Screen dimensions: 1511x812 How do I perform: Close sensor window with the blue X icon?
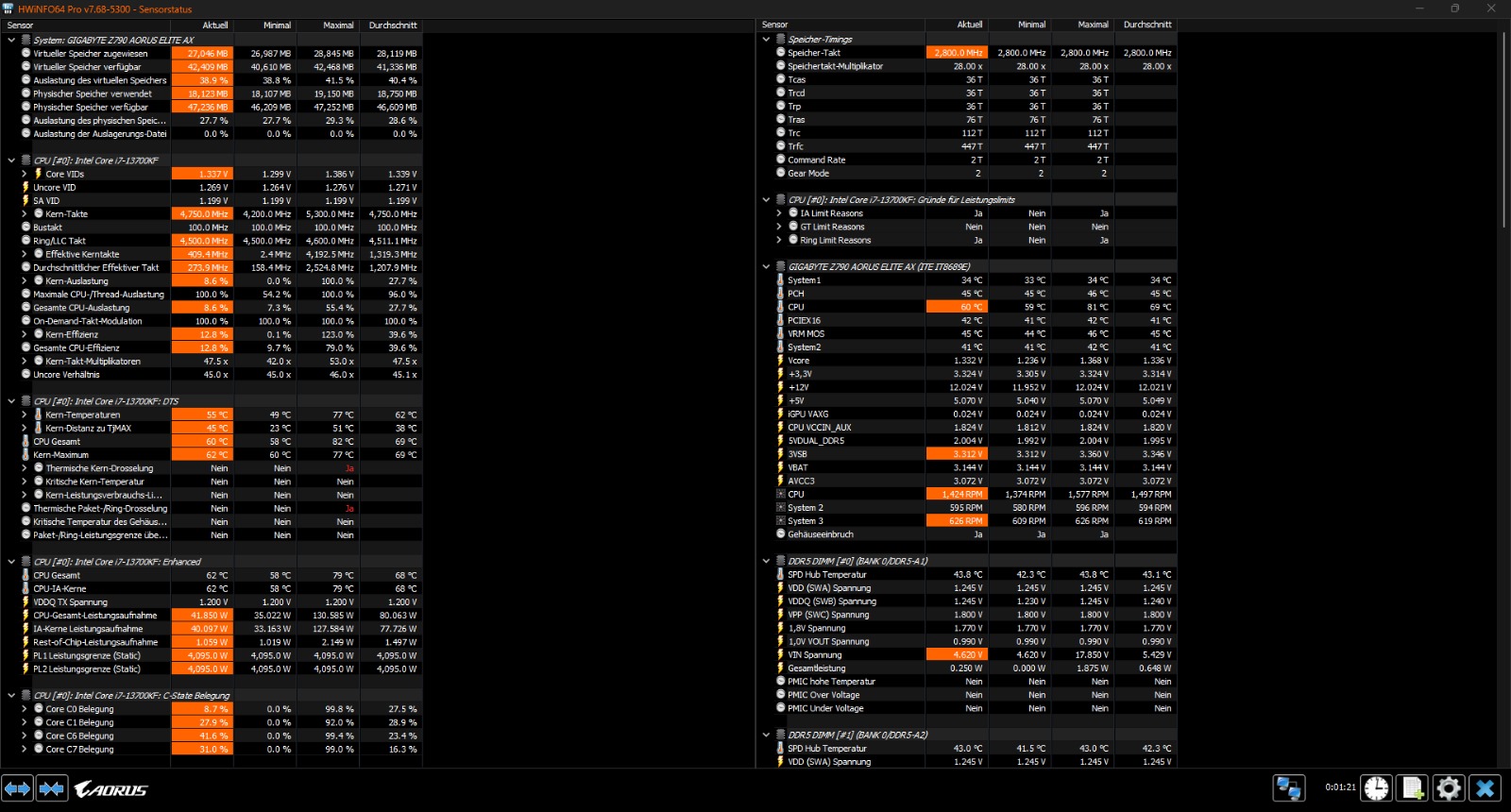click(1486, 787)
